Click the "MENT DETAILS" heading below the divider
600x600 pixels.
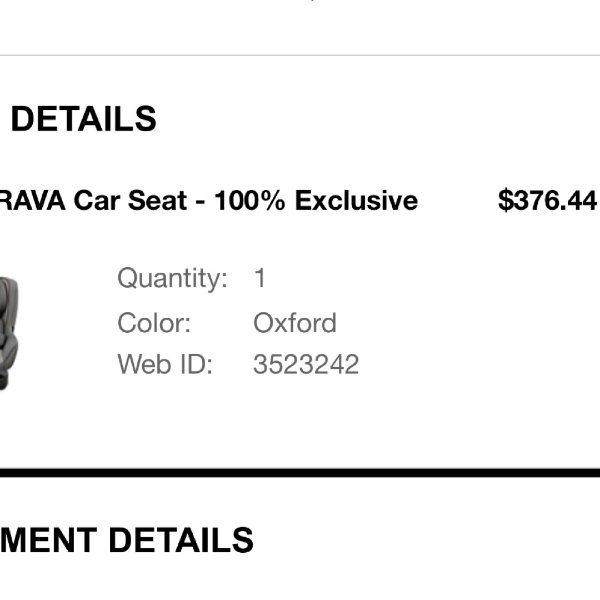(x=127, y=540)
